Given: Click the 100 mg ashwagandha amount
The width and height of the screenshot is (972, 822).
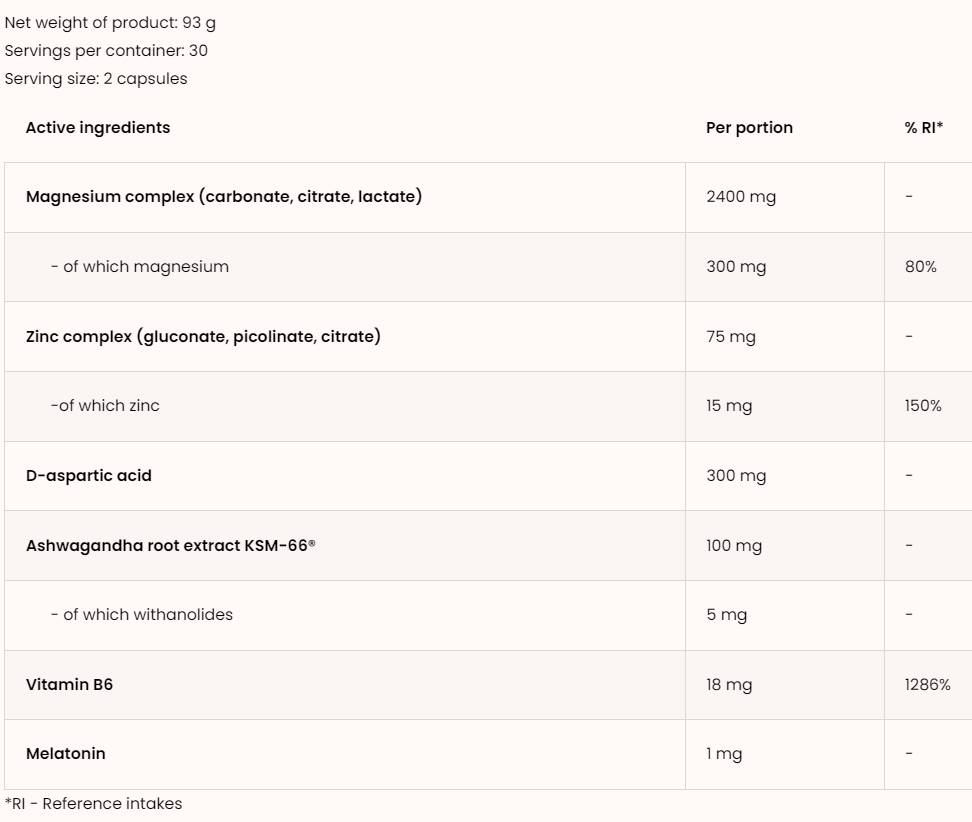Looking at the screenshot, I should 734,545.
